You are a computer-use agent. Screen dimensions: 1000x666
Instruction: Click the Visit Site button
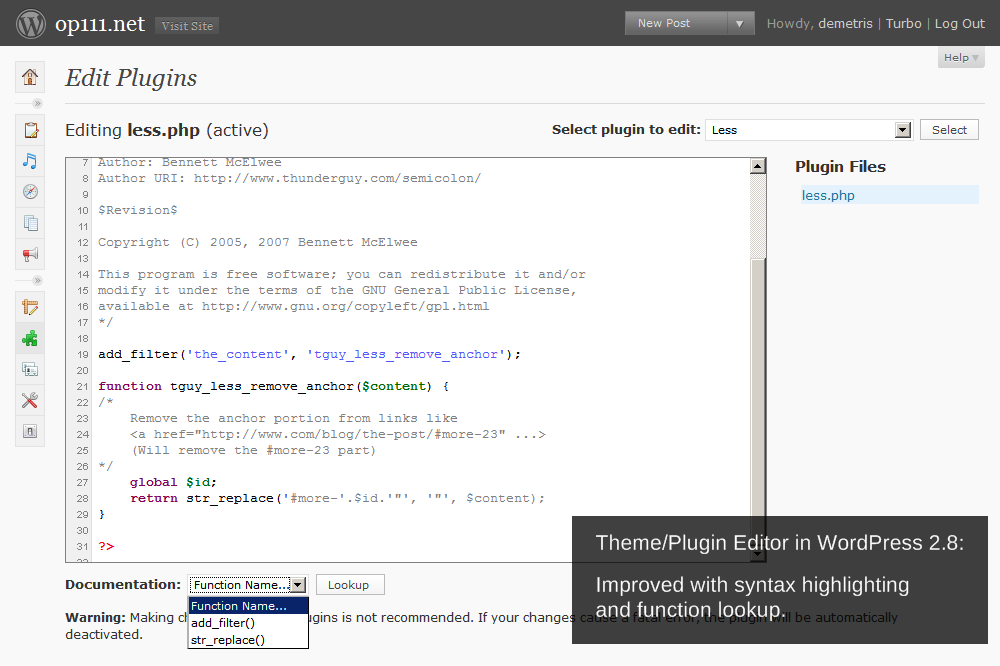[187, 26]
